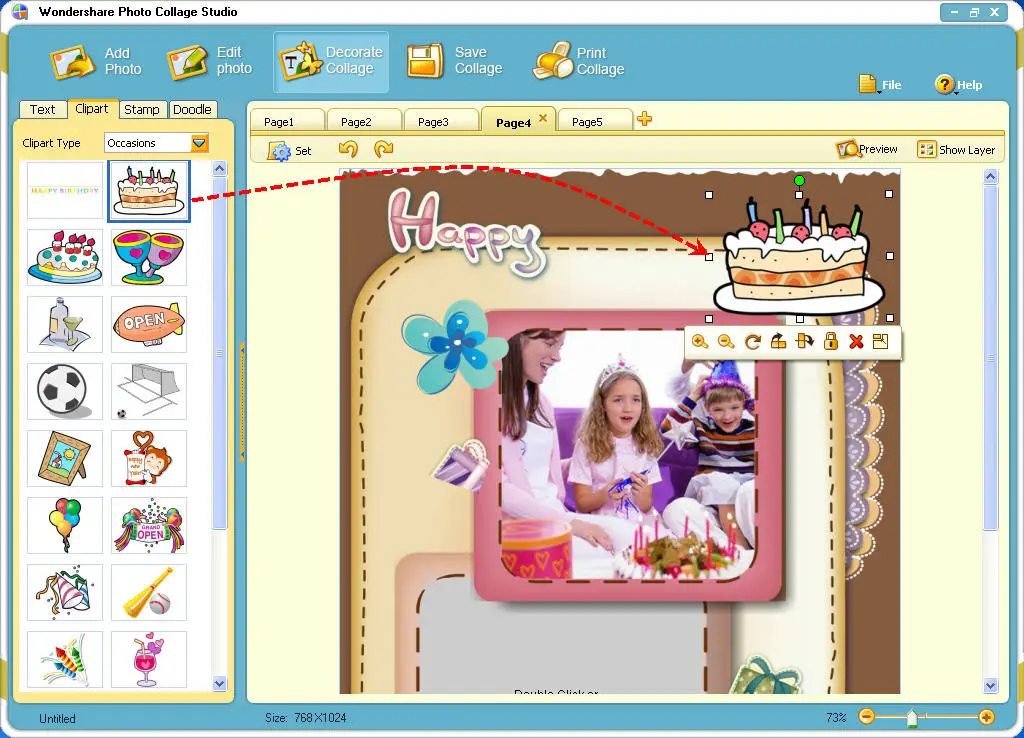
Task: Click the clipart list scroll down arrow
Action: pos(219,684)
